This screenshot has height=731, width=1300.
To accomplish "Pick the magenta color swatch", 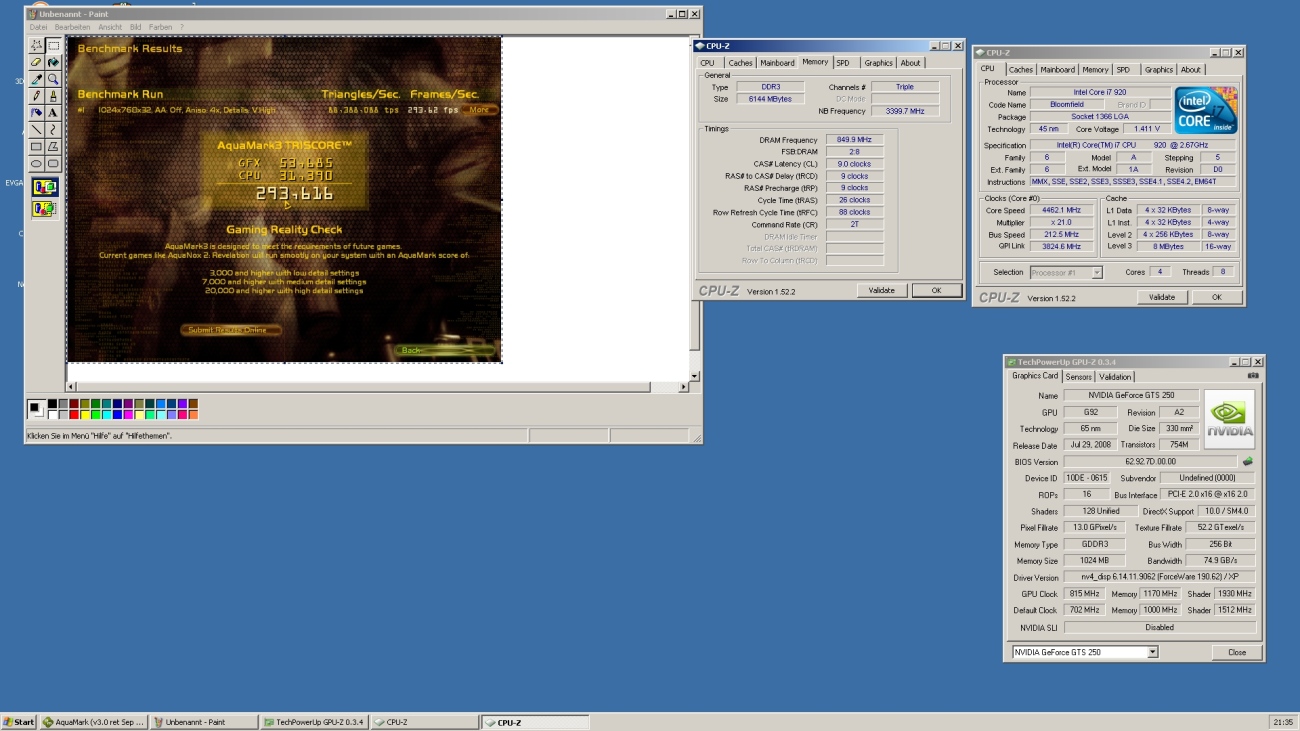I will click(x=128, y=414).
